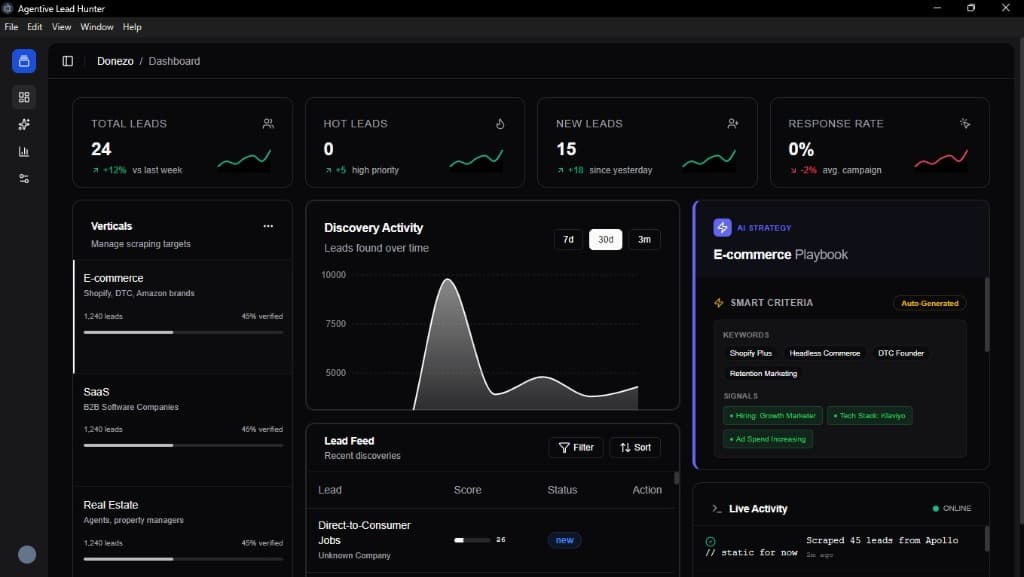Open the dashboard grid icon in sidebar
The image size is (1024, 577).
[x=24, y=97]
